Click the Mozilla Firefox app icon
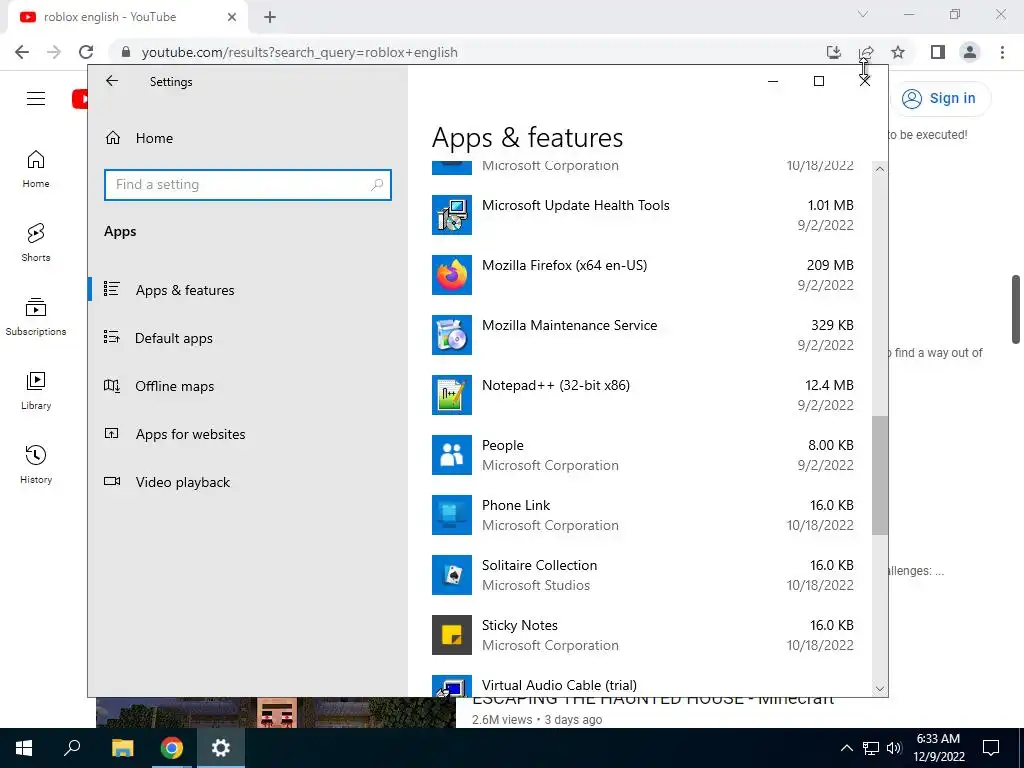Image resolution: width=1024 pixels, height=768 pixels. [452, 275]
